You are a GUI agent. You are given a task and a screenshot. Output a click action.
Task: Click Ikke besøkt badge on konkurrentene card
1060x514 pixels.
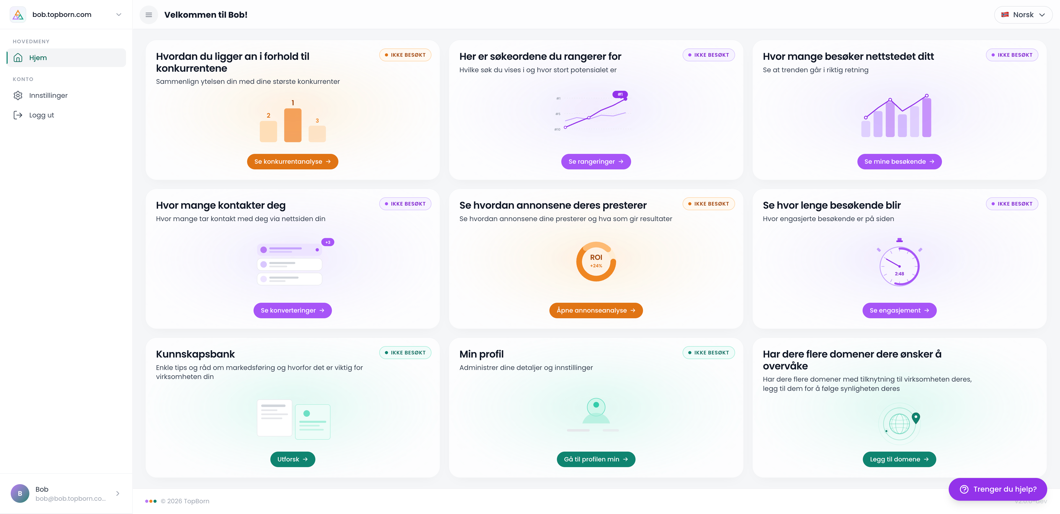[x=406, y=55]
